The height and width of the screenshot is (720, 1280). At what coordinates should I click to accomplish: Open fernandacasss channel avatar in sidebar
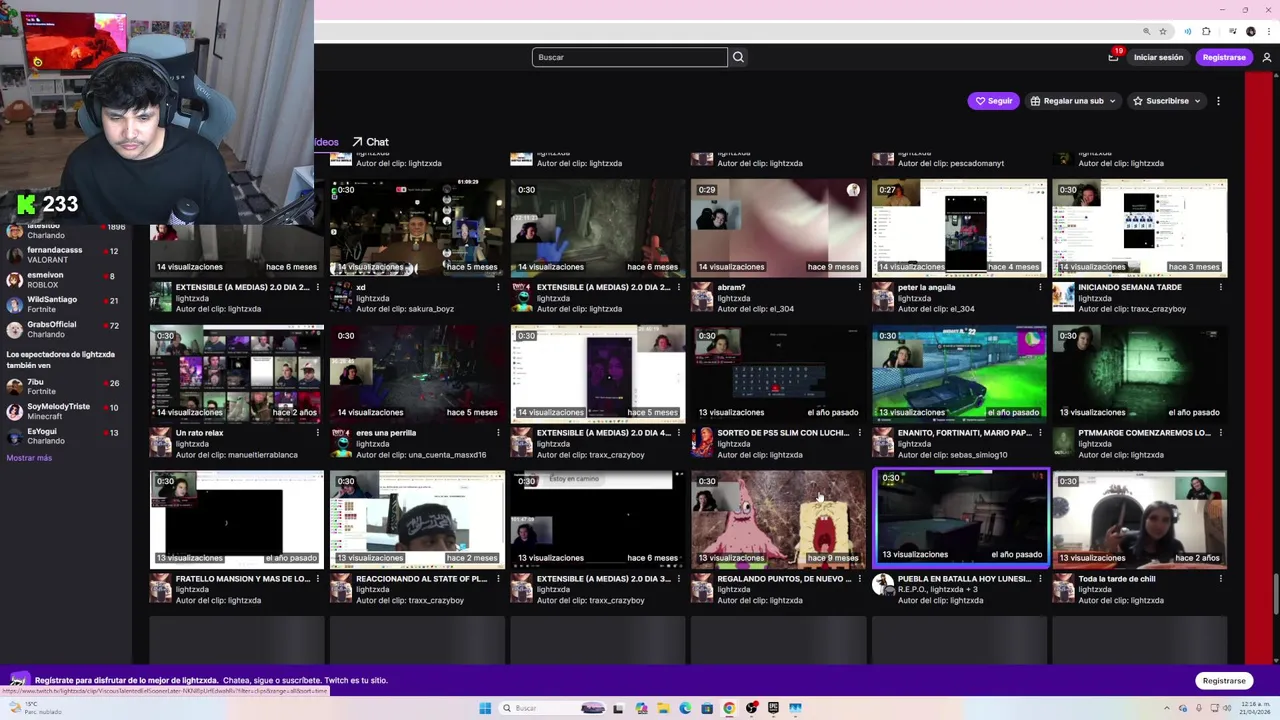(14, 255)
